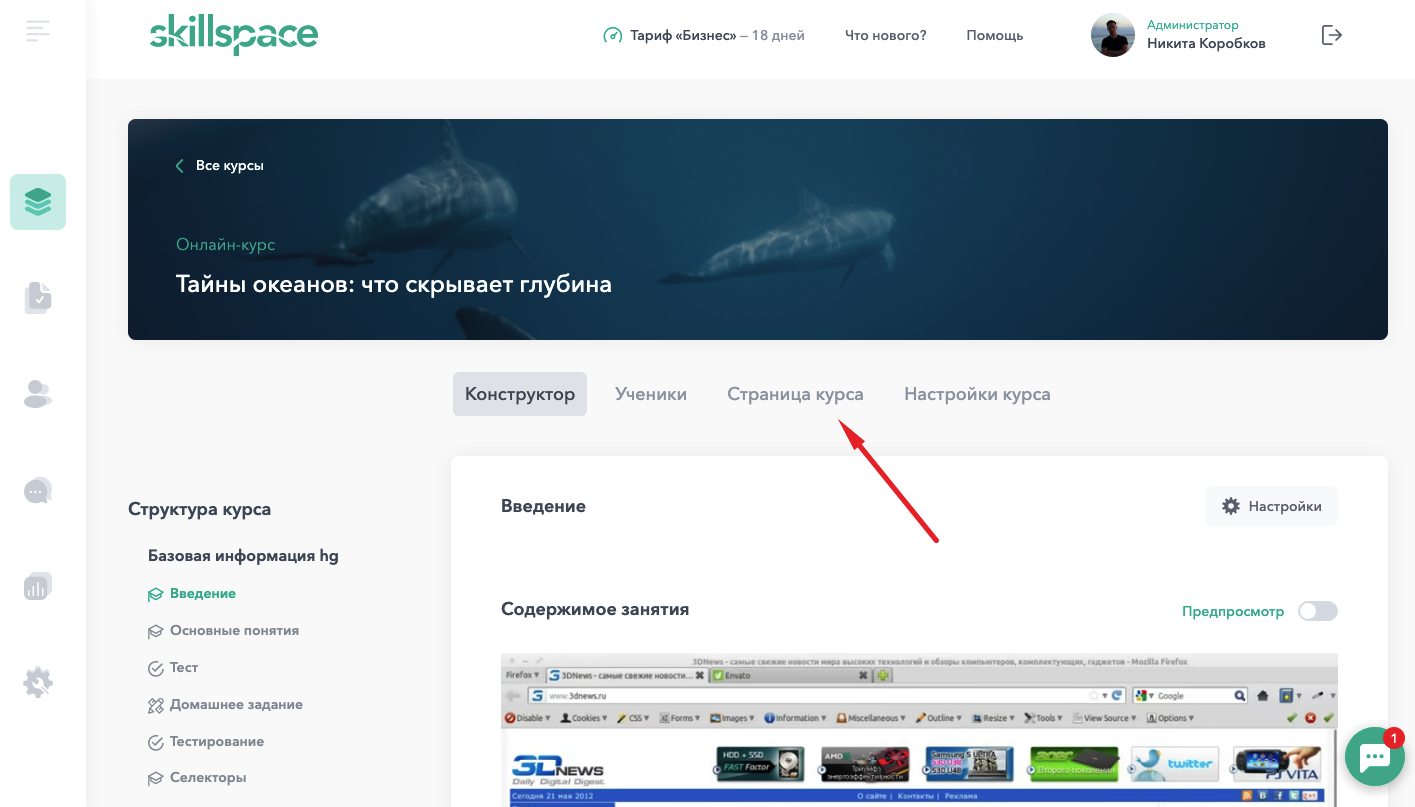This screenshot has height=807, width=1415.
Task: Open the support chat widget
Action: (1375, 757)
